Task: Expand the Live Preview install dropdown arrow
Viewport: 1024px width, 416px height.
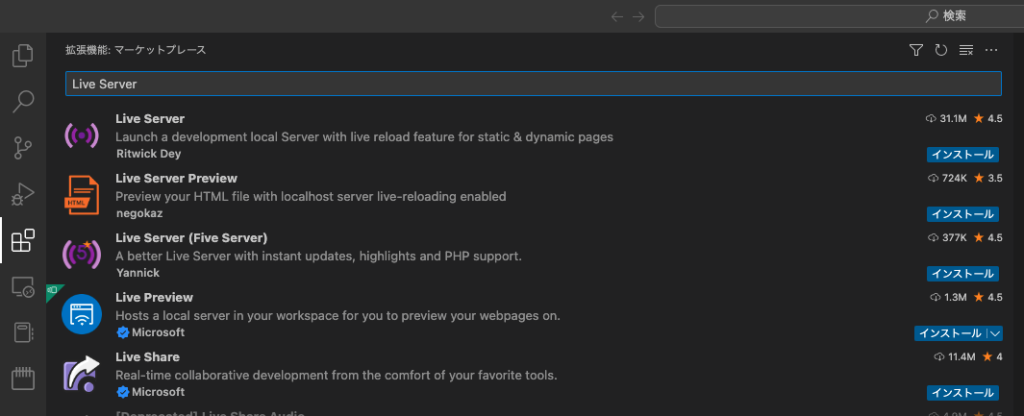Action: coord(994,333)
